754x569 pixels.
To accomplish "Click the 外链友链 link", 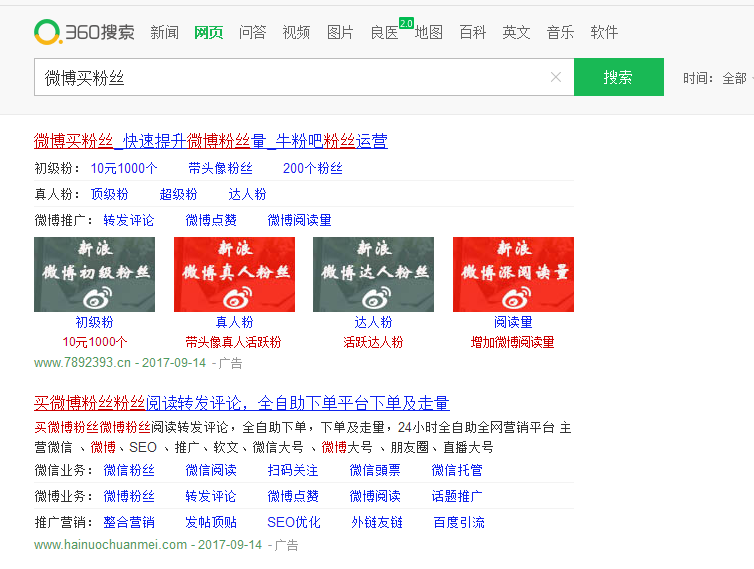I will pos(377,522).
